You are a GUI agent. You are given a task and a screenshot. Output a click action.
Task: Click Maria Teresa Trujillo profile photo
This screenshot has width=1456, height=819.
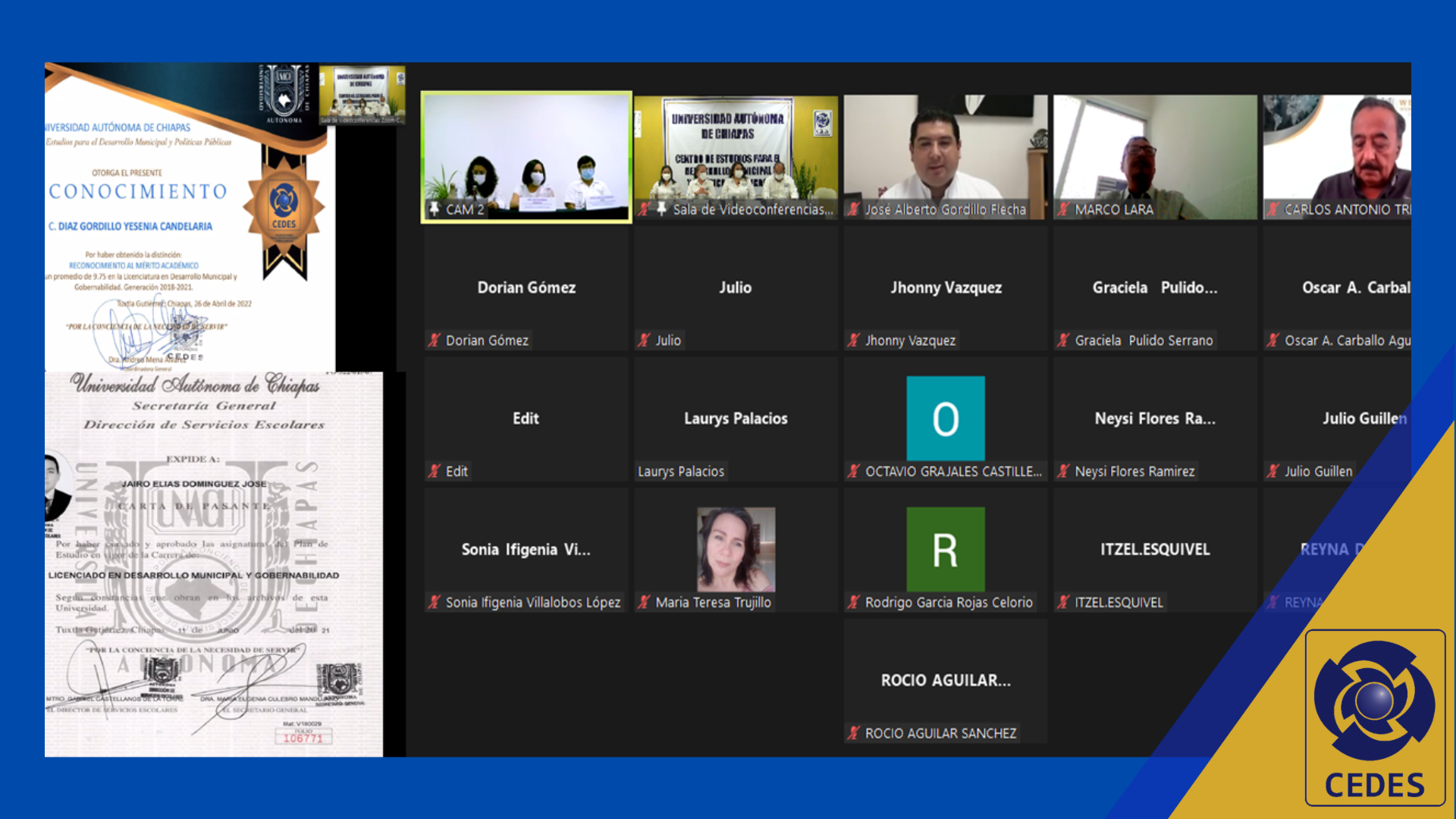coord(736,550)
